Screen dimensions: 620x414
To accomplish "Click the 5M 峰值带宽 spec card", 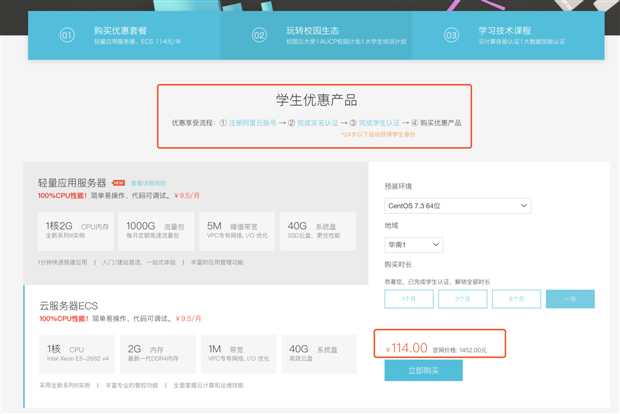I will pos(237,231).
